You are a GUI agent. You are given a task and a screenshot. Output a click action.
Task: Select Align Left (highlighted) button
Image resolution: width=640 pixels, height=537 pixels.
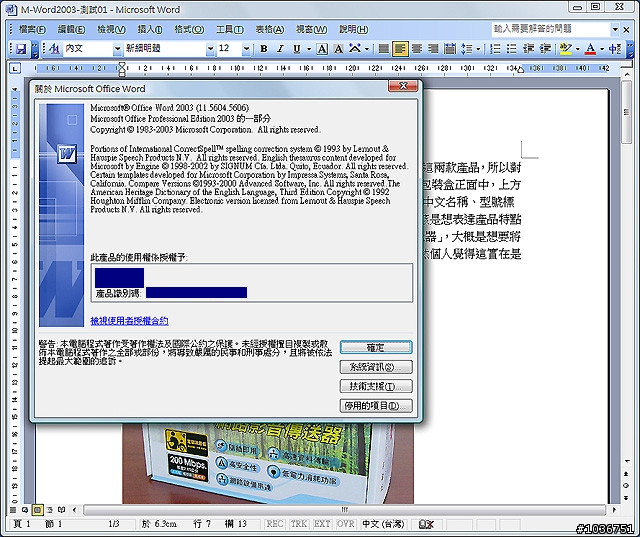click(x=400, y=49)
